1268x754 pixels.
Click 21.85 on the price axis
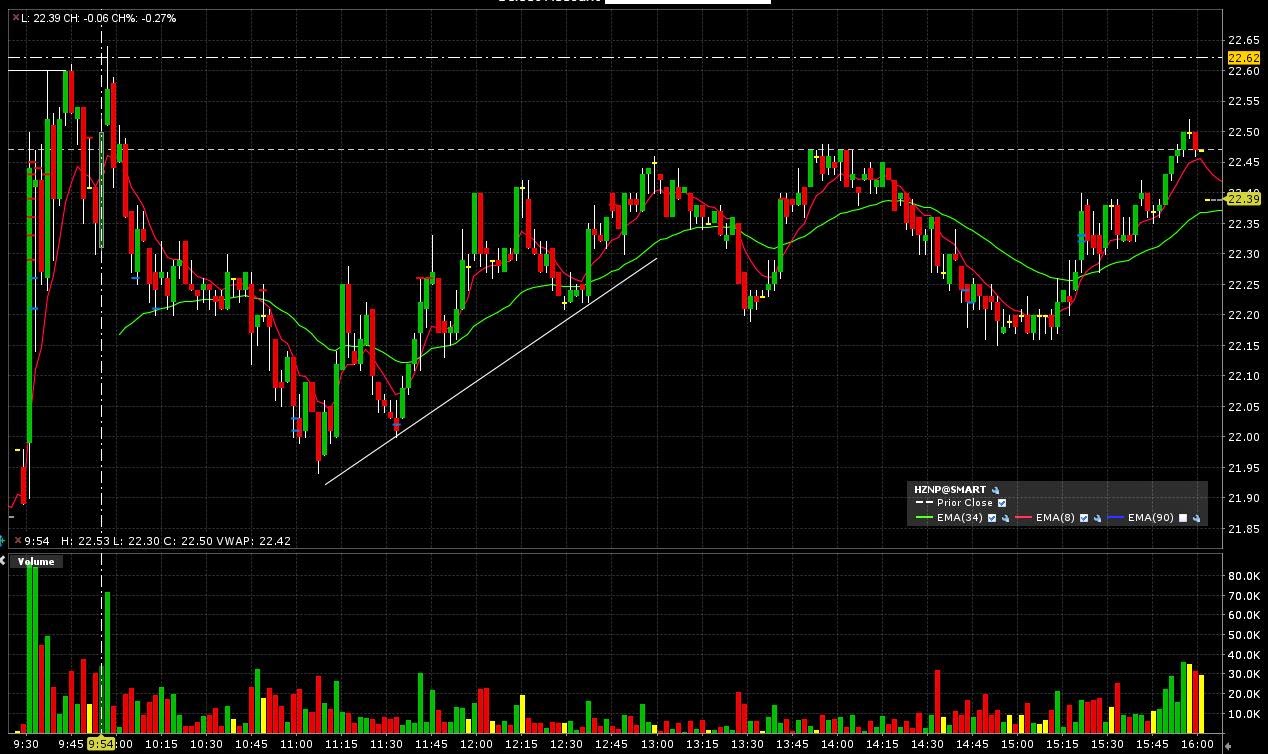(1243, 529)
